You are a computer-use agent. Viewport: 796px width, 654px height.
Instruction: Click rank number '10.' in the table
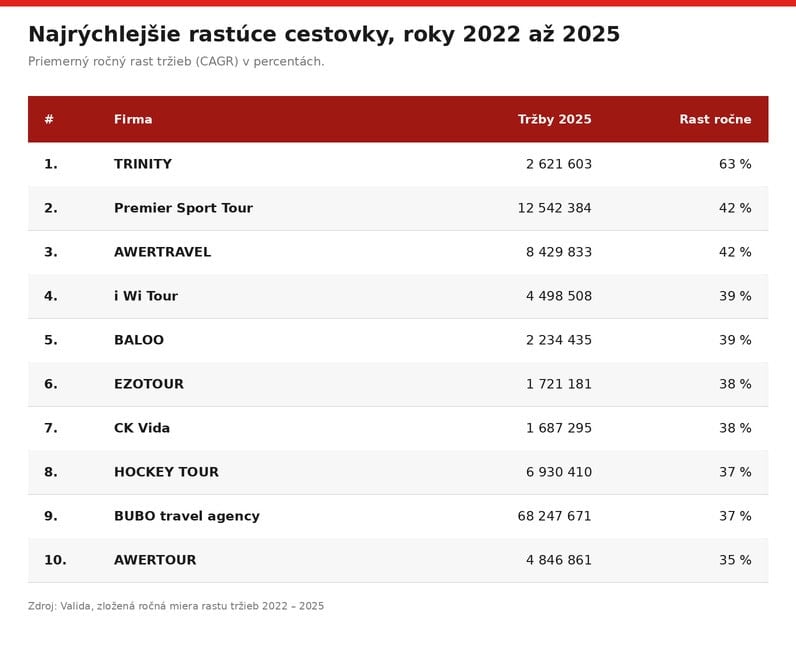[x=55, y=560]
